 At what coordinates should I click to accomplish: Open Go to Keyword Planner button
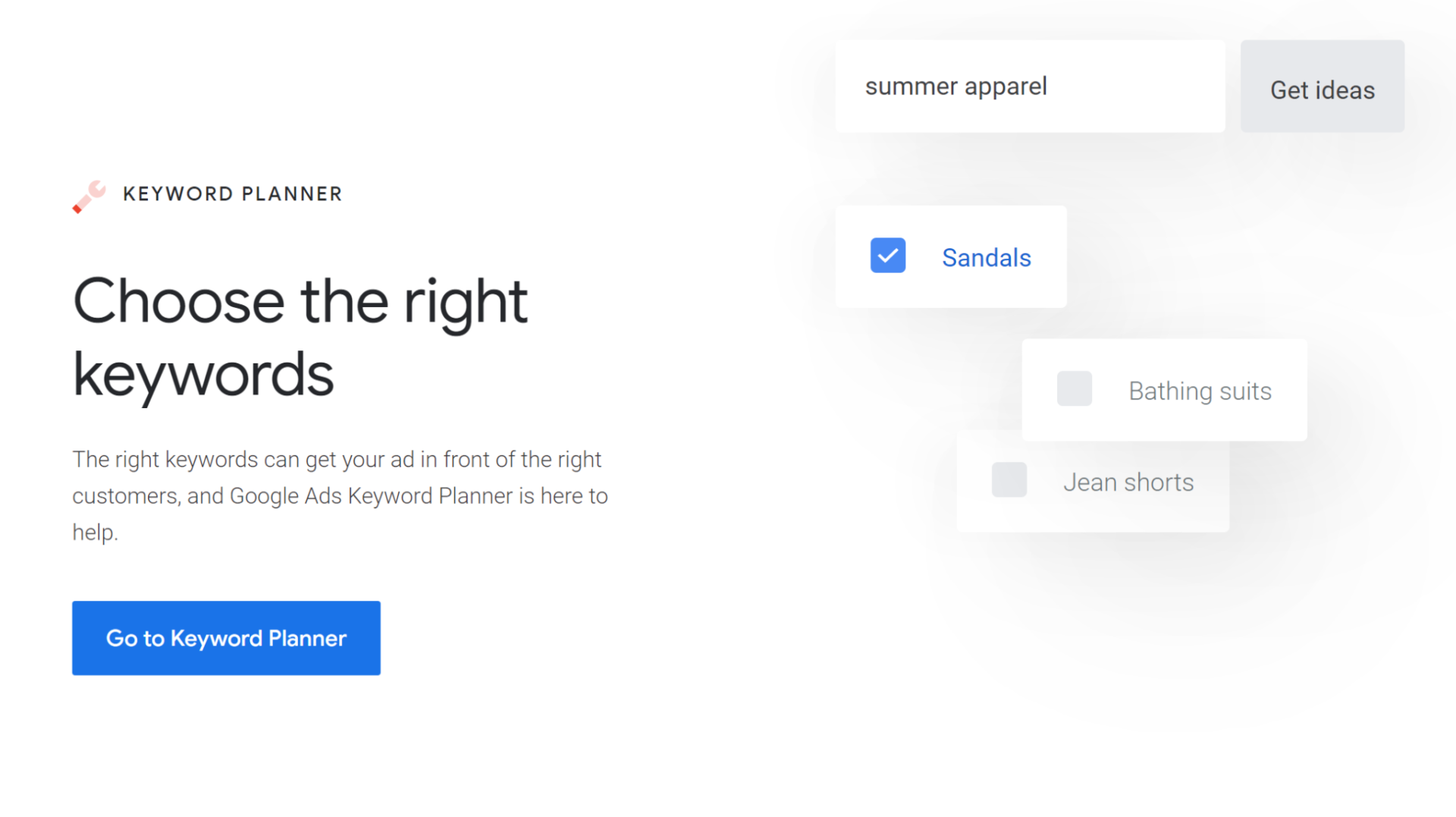coord(226,638)
